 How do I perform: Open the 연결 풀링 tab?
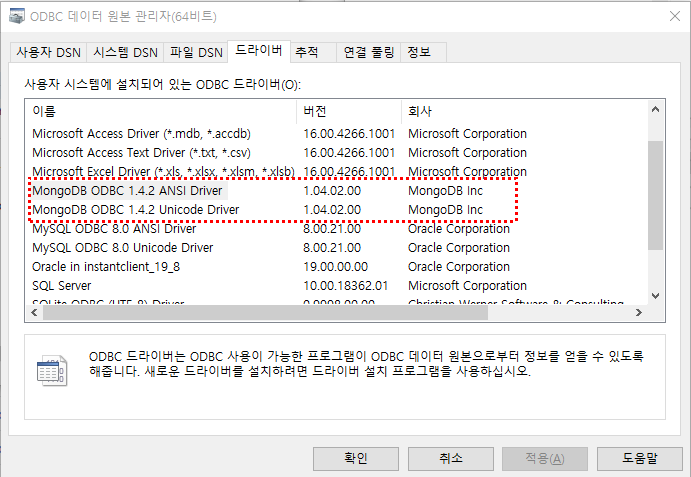368,52
